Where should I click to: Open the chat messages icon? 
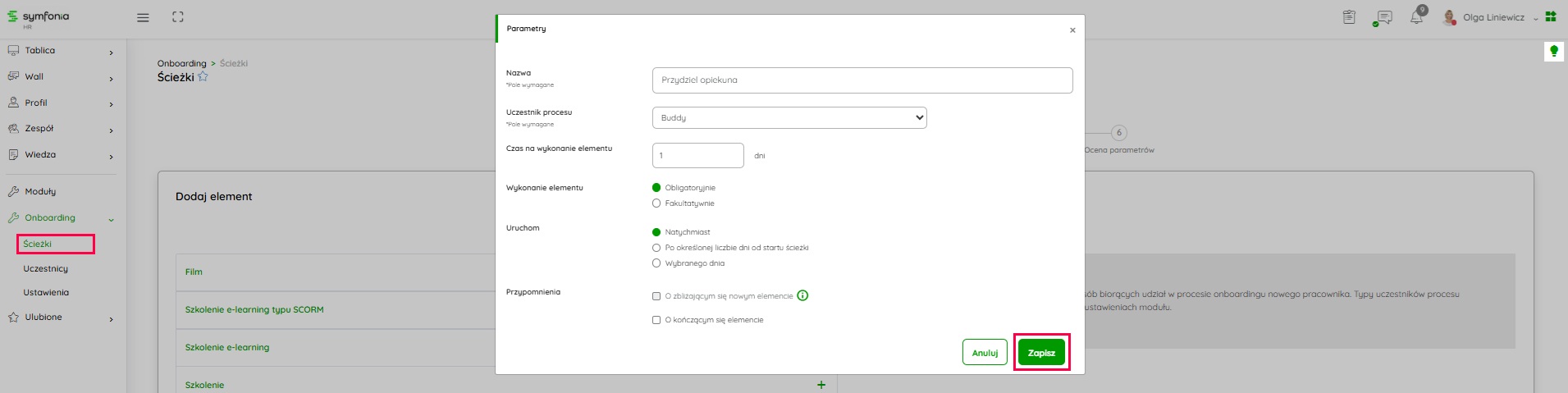pos(1383,17)
